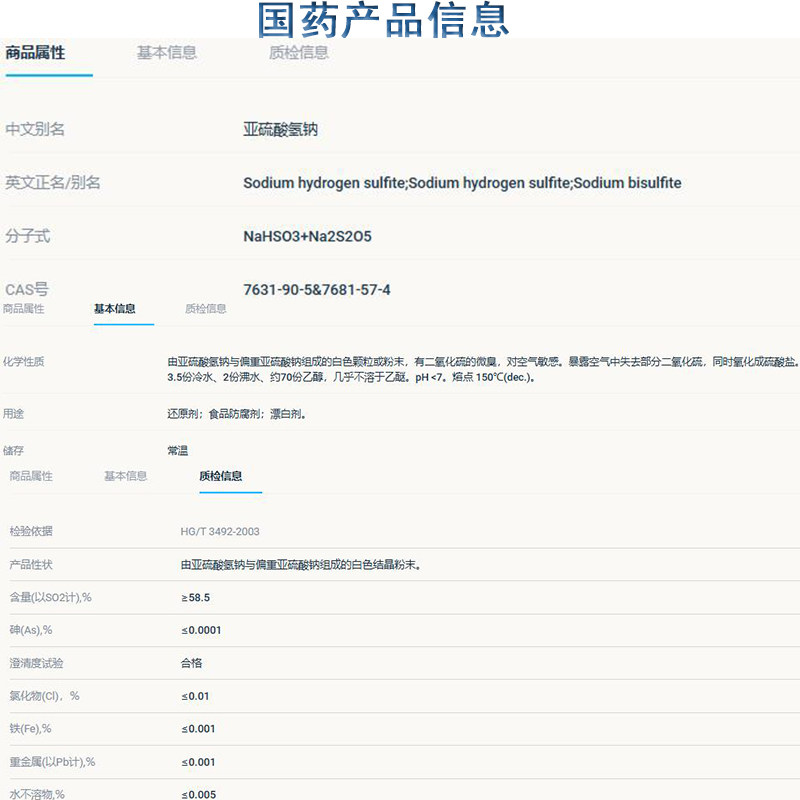Open the HG/T 3492-2003 inspection standard
The image size is (800, 800).
(220, 531)
